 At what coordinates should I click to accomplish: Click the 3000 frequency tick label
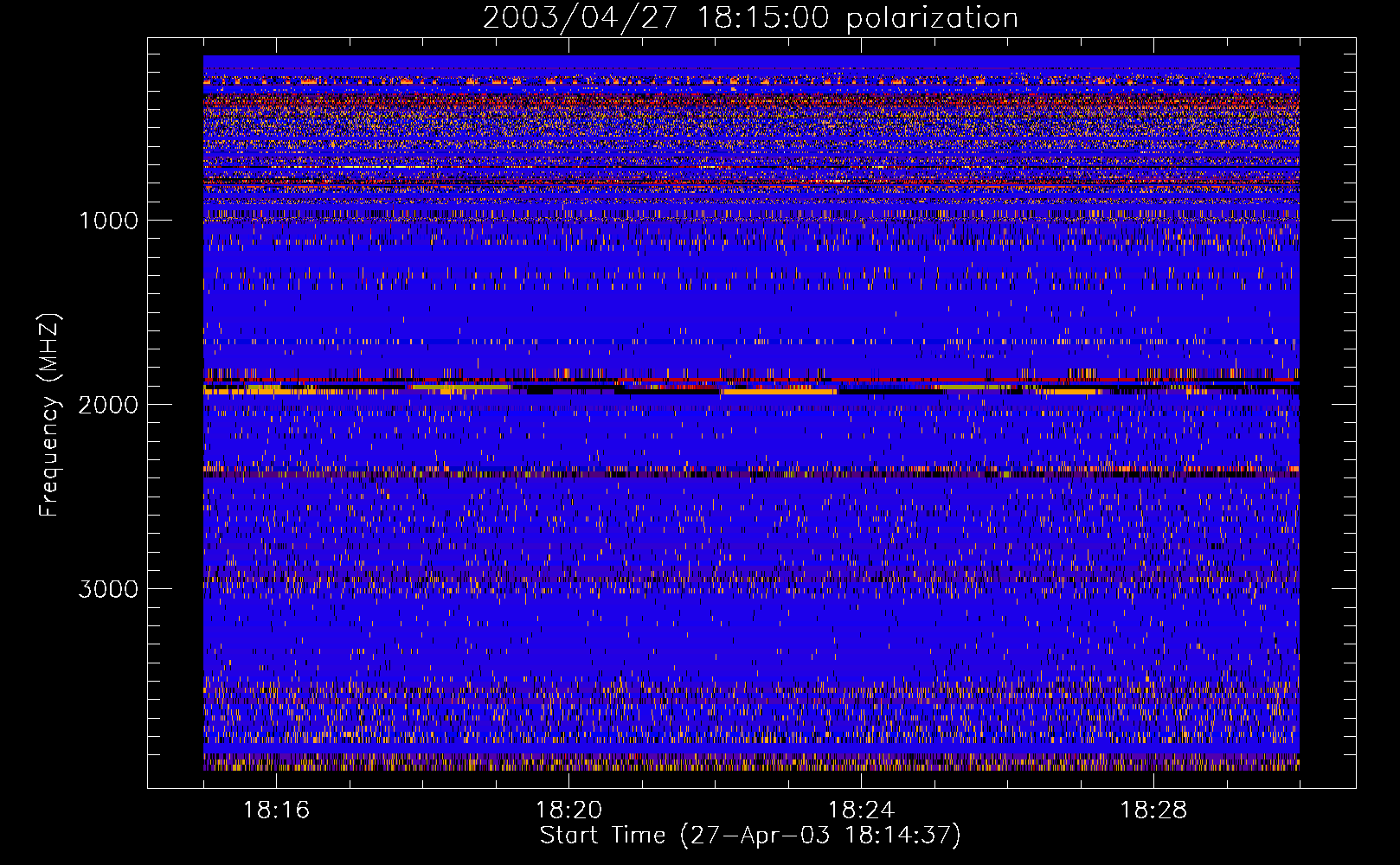108,589
